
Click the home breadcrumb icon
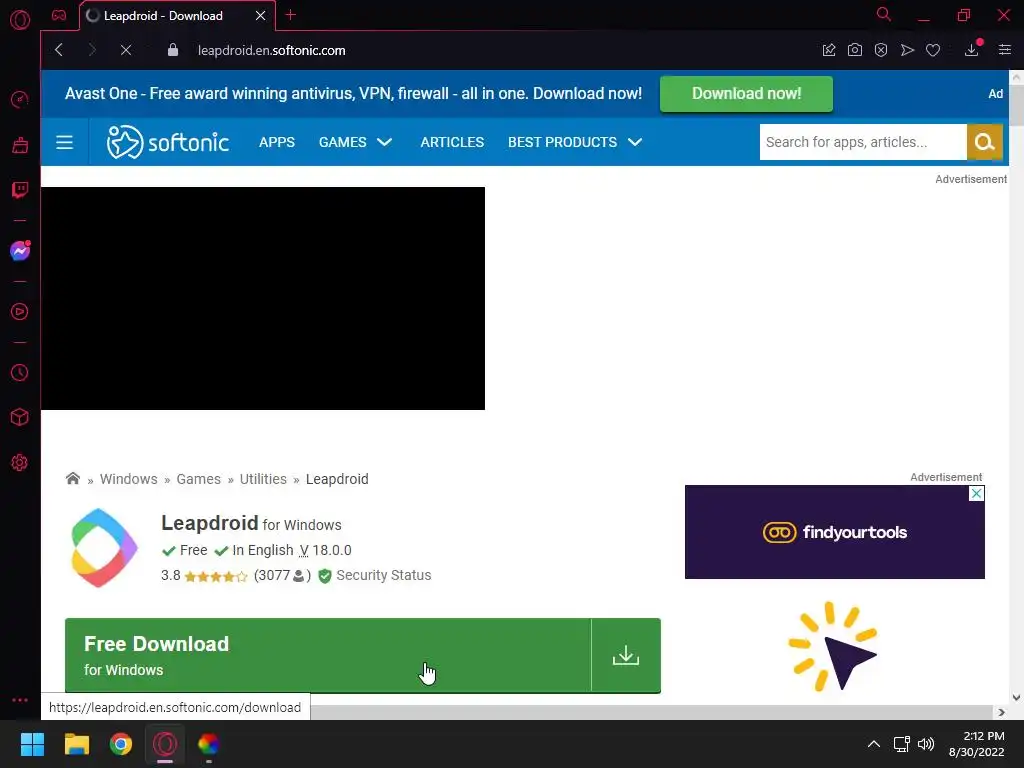click(72, 479)
